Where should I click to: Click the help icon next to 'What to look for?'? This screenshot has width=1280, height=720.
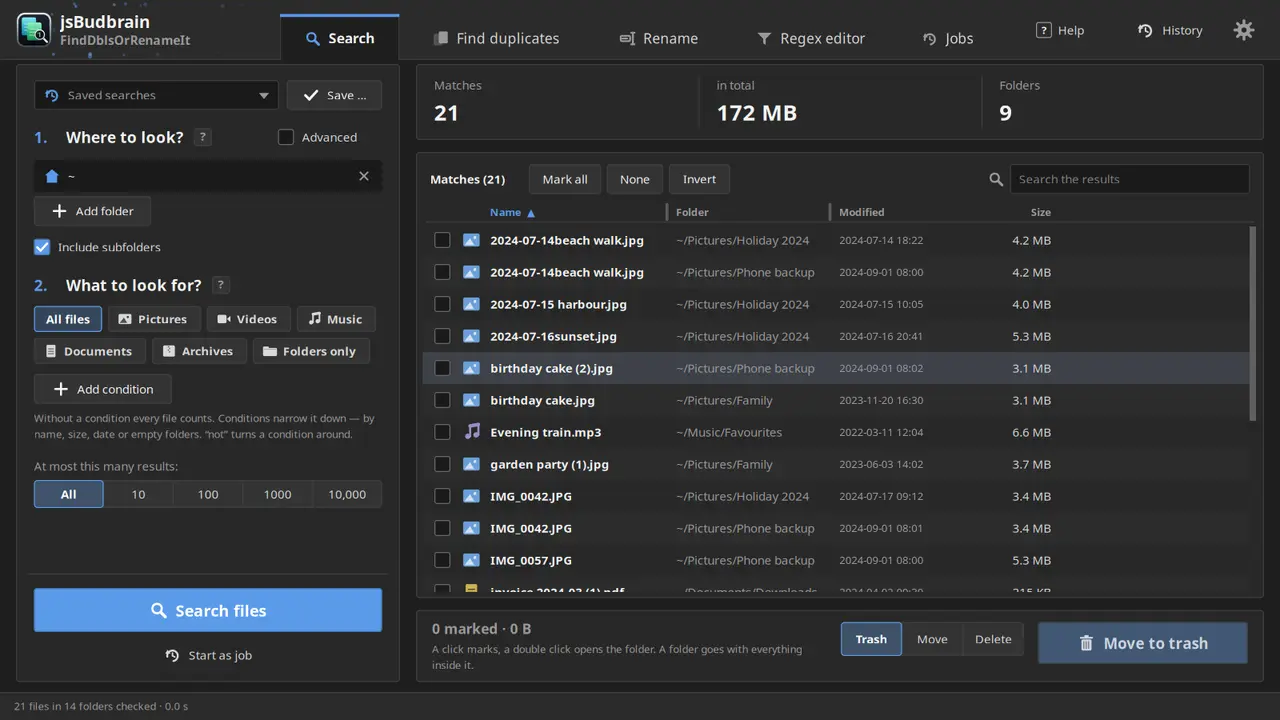click(221, 285)
